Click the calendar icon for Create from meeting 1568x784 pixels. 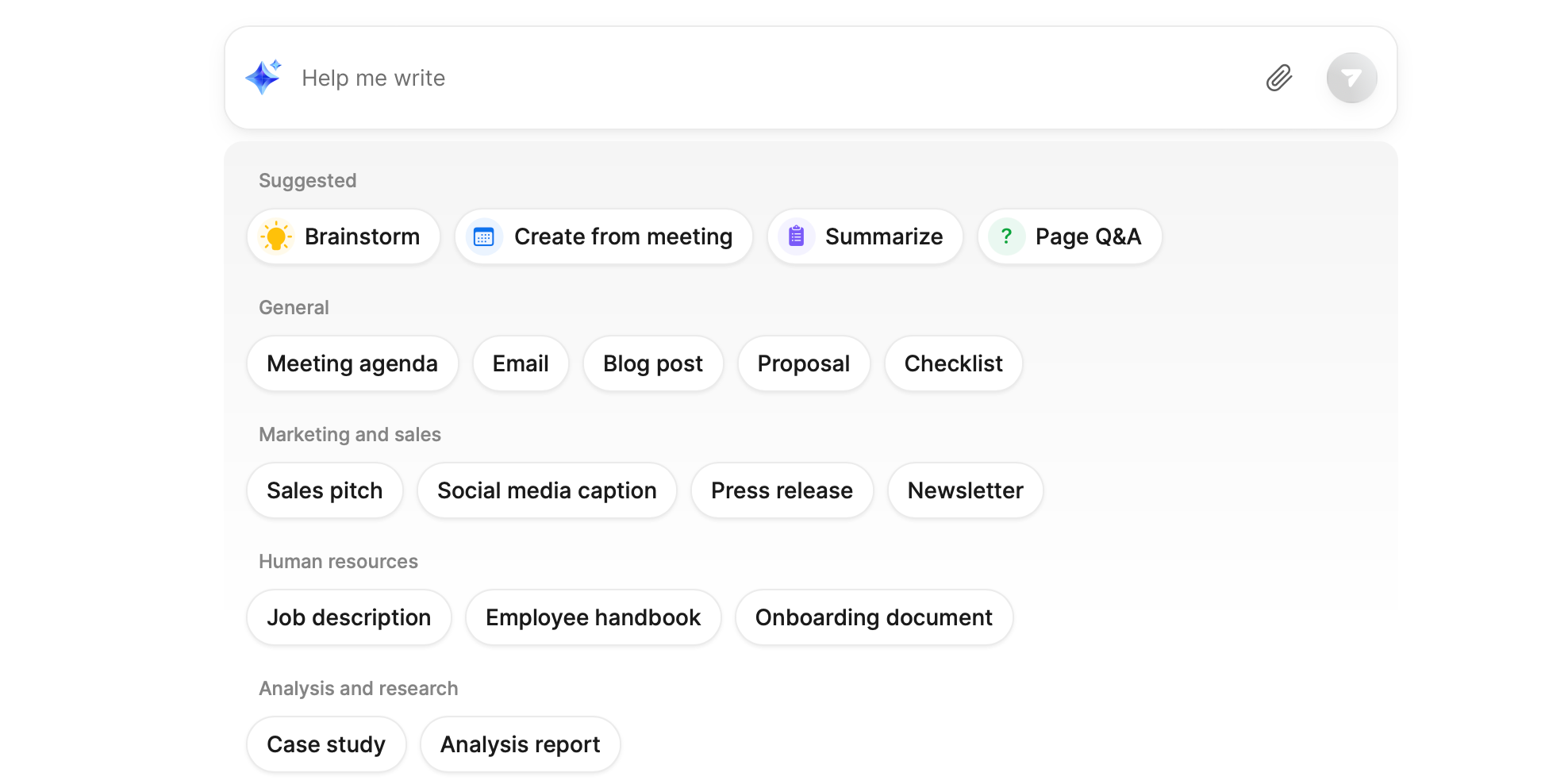(484, 236)
